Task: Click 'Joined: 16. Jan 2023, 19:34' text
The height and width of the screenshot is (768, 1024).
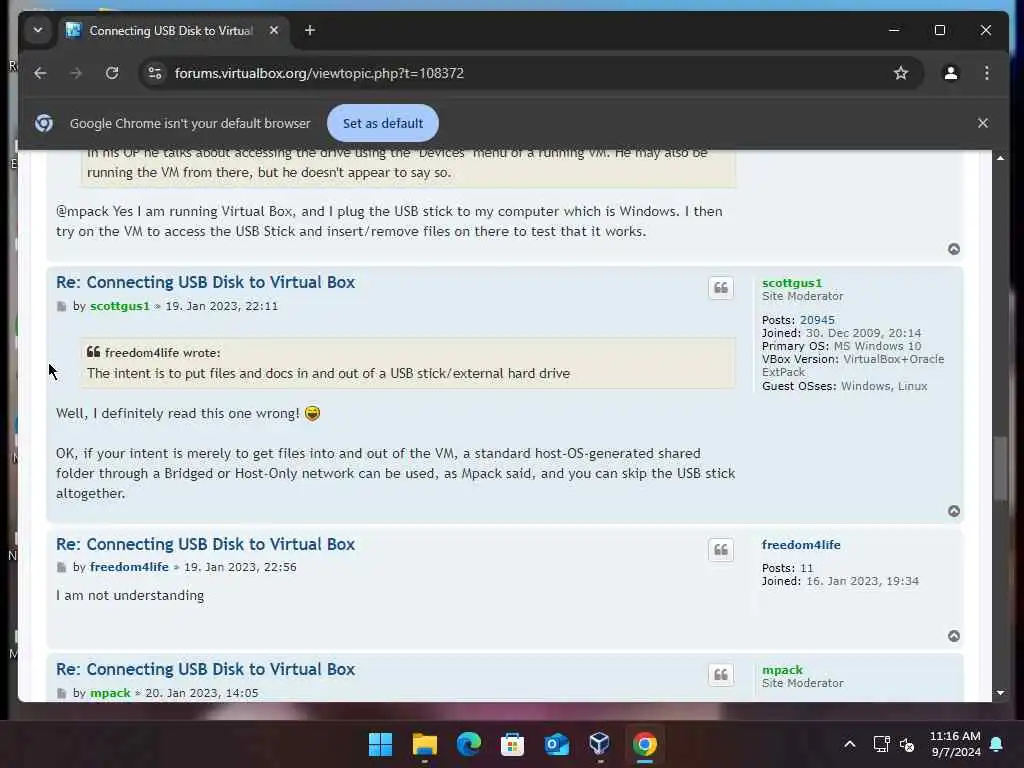Action: click(x=840, y=581)
